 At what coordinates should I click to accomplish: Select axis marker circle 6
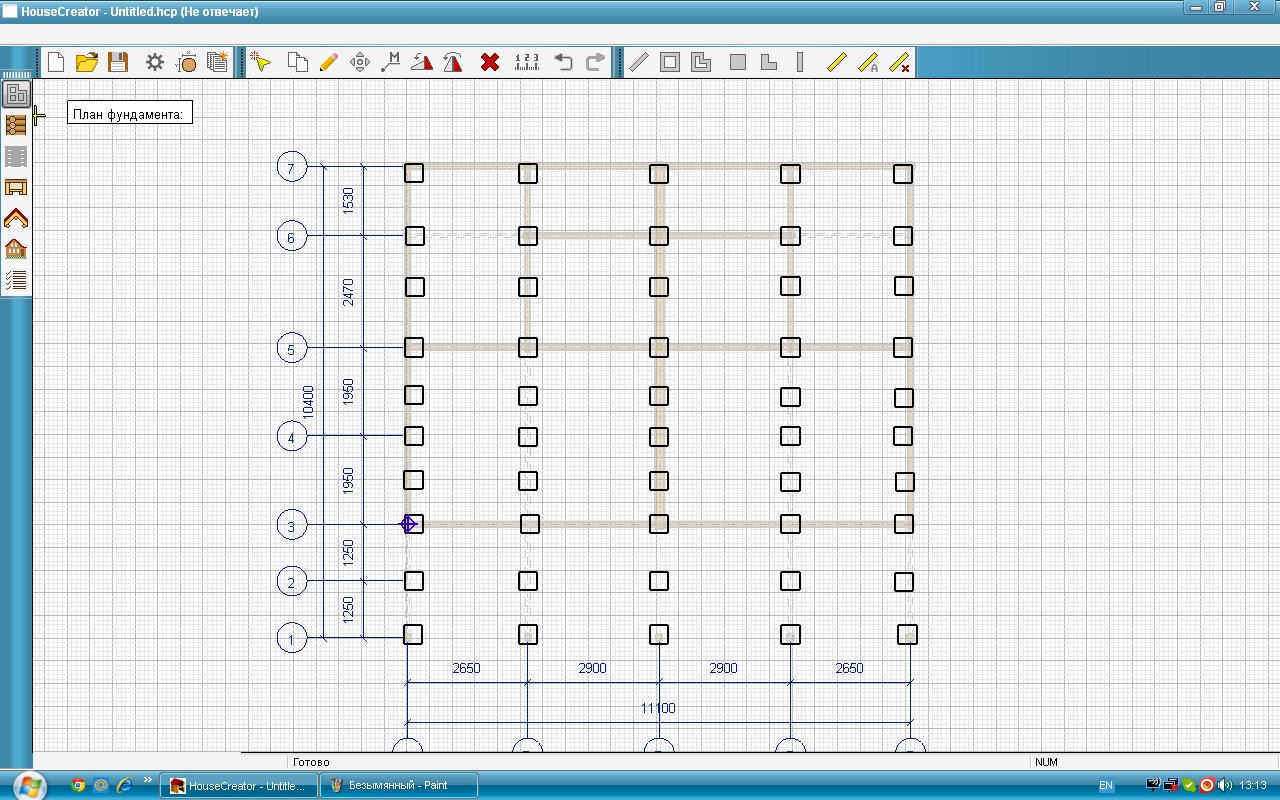[x=291, y=237]
